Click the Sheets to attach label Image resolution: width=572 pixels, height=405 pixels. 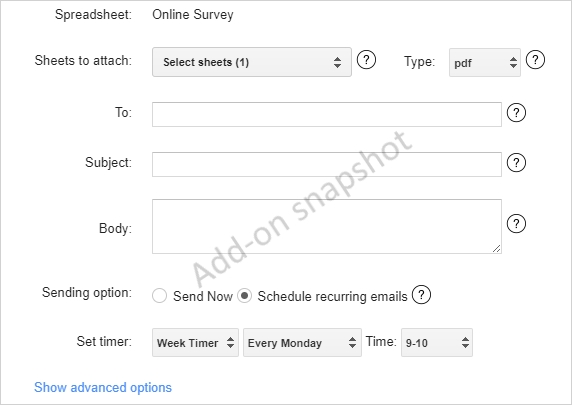83,61
